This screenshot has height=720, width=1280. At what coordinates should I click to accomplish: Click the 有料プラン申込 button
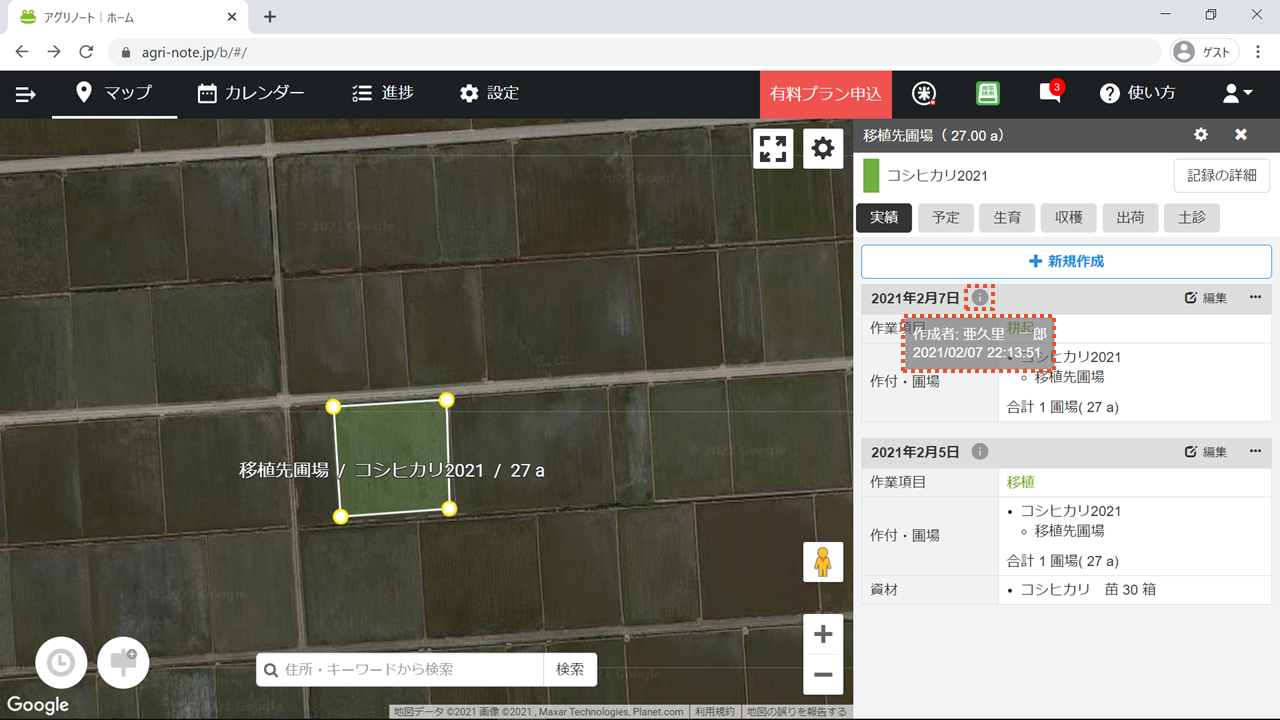click(x=825, y=93)
